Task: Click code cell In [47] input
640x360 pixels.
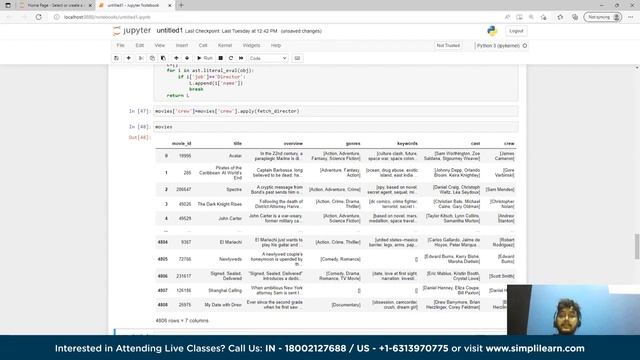Action: pyautogui.click(x=336, y=111)
